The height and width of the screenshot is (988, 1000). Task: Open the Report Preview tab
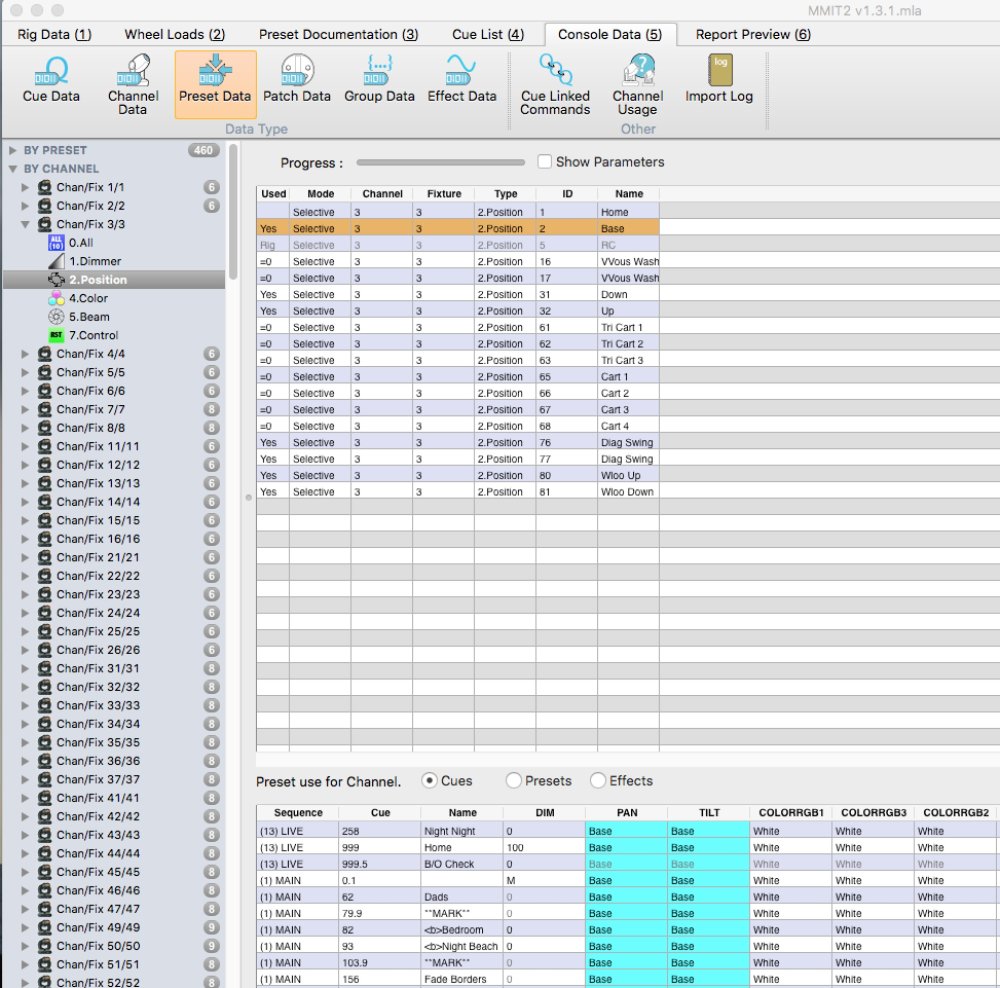(x=751, y=33)
